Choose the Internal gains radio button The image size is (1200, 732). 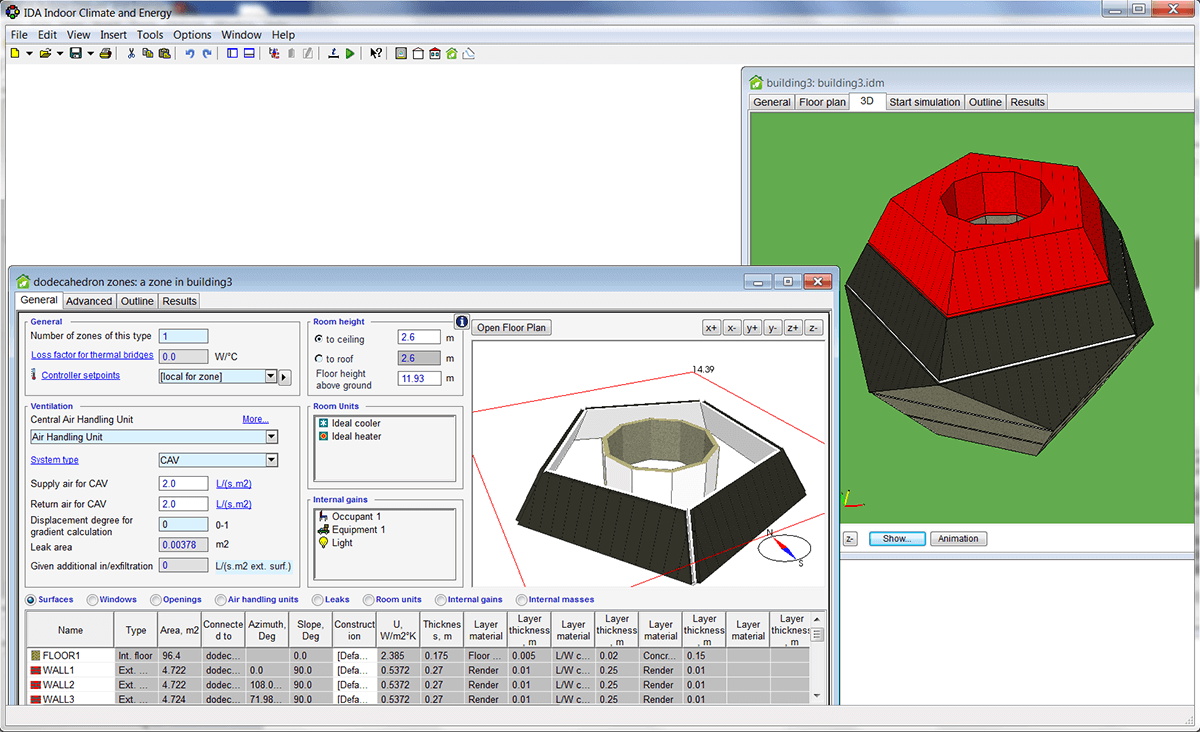[x=441, y=600]
